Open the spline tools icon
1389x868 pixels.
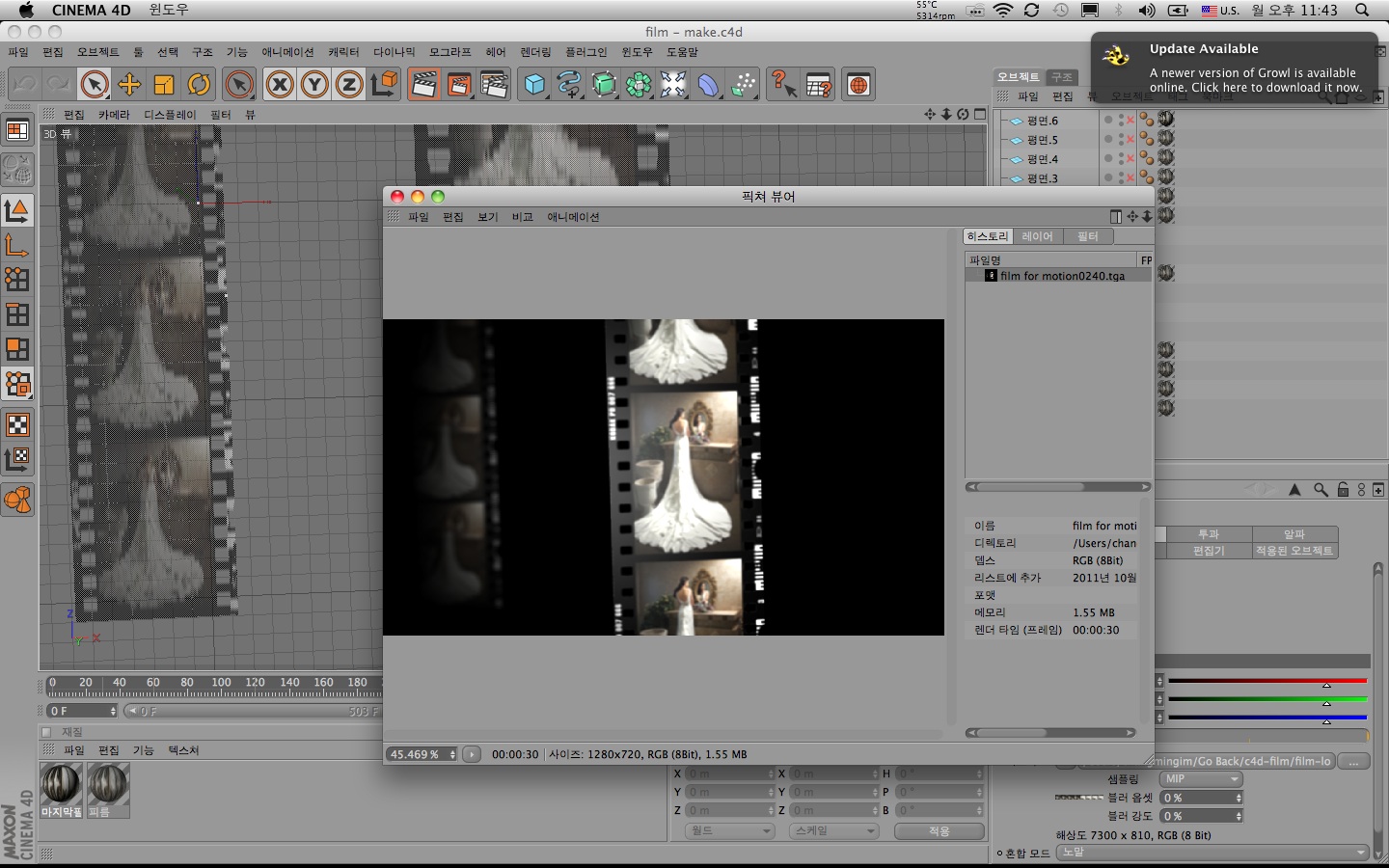click(x=569, y=85)
